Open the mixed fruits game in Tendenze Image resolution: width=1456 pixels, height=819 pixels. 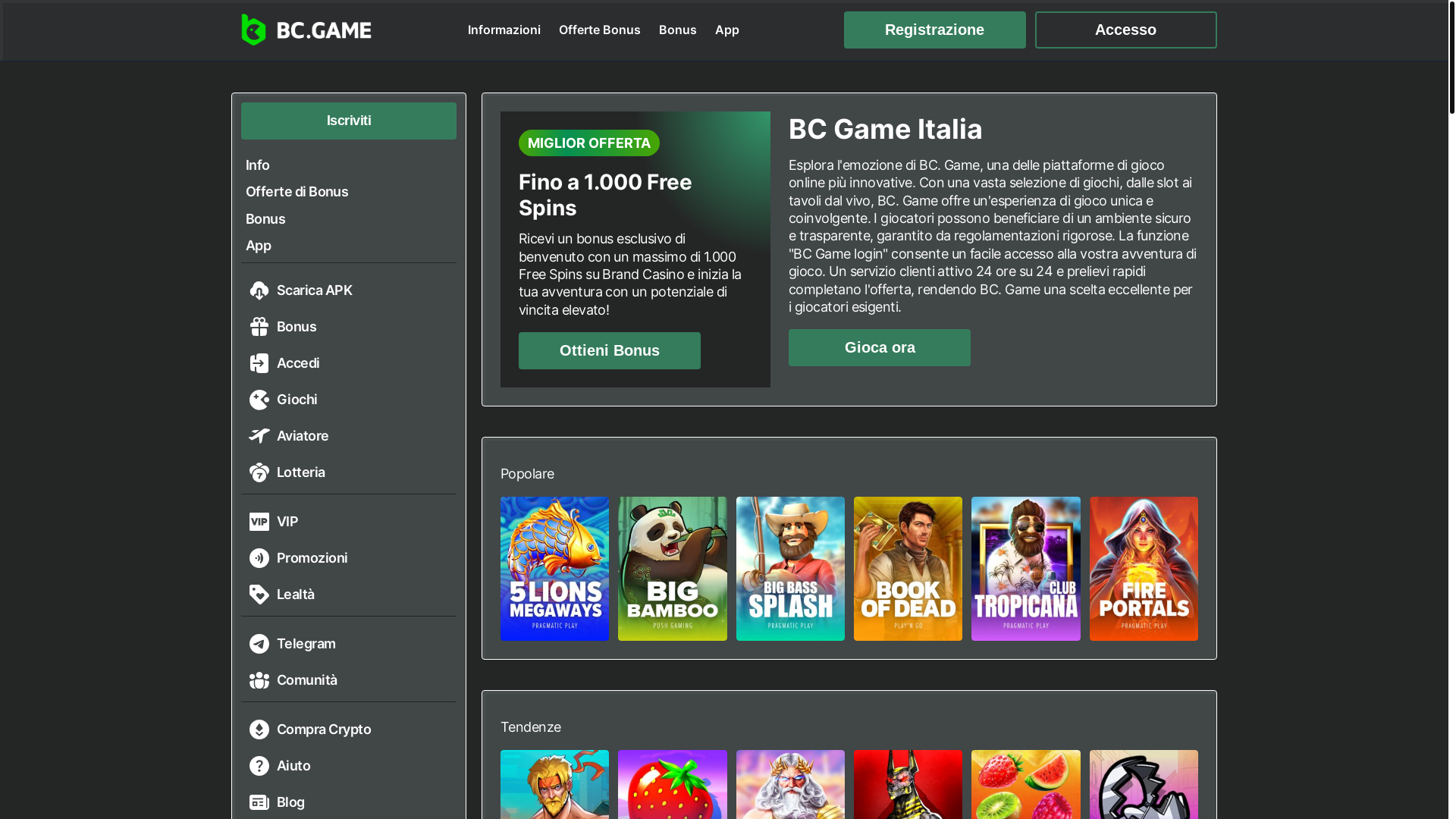pos(1026,785)
